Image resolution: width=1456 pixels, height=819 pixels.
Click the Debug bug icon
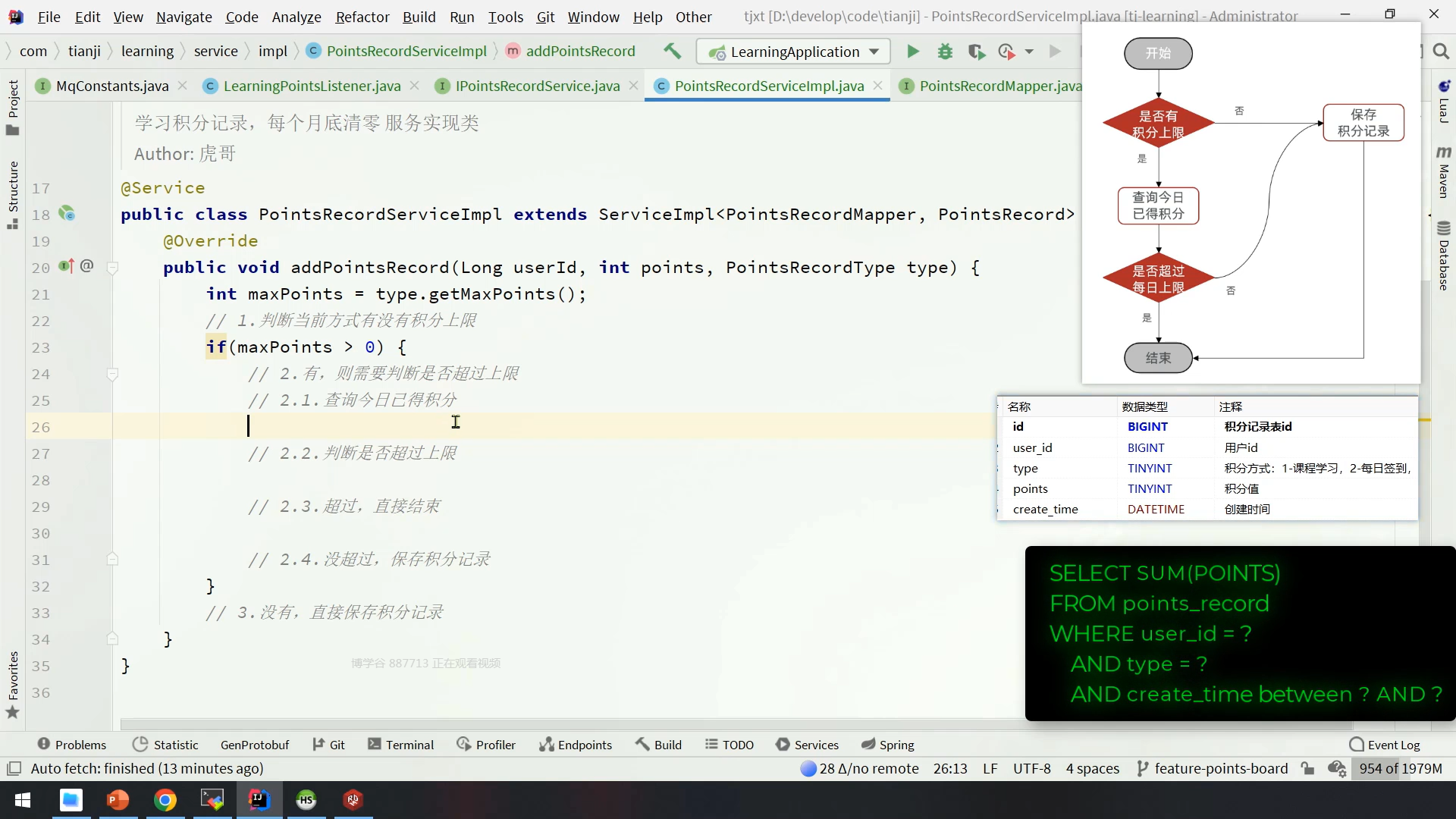point(945,52)
